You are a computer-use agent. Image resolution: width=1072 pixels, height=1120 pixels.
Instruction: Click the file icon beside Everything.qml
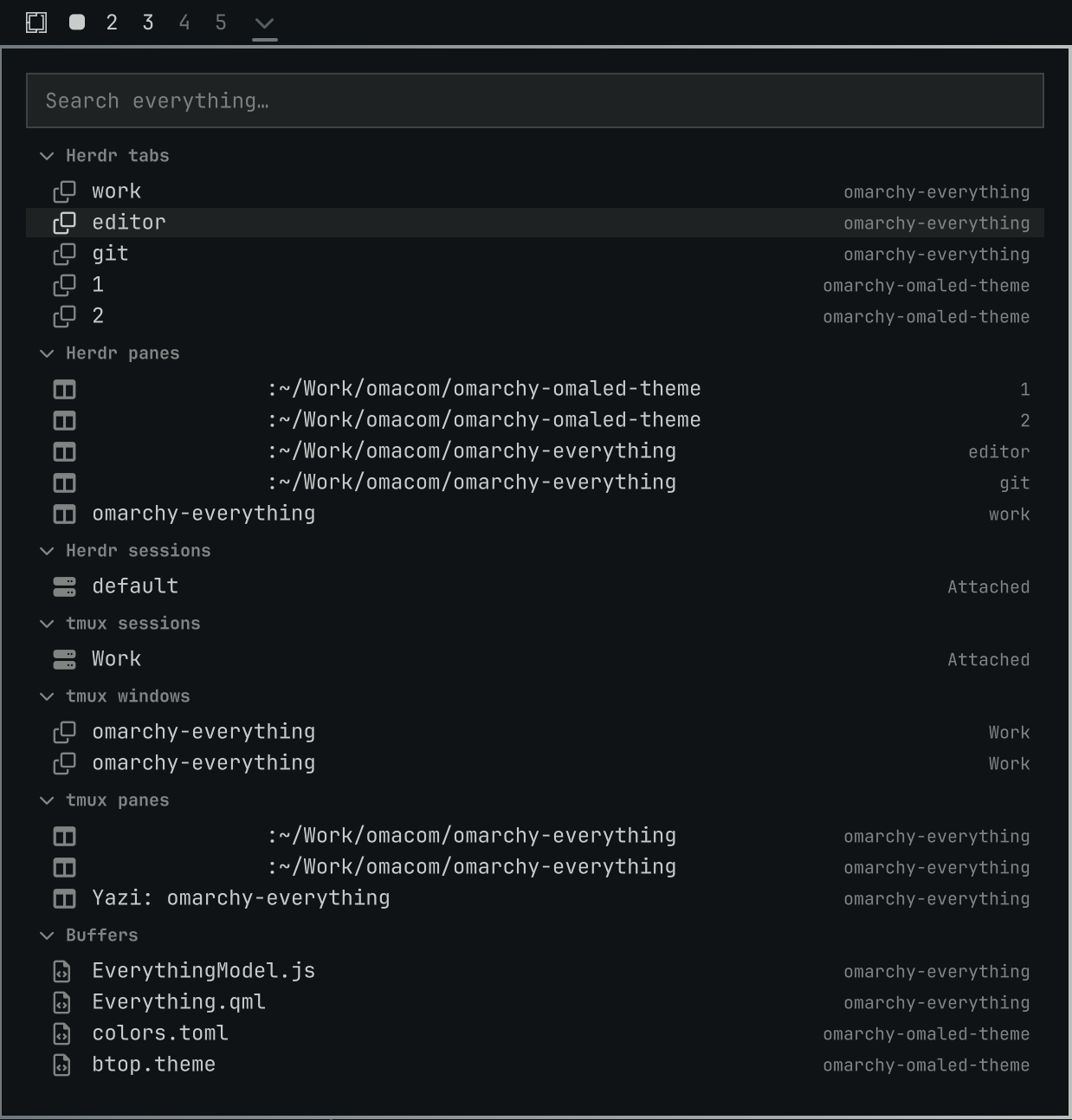coord(62,1003)
